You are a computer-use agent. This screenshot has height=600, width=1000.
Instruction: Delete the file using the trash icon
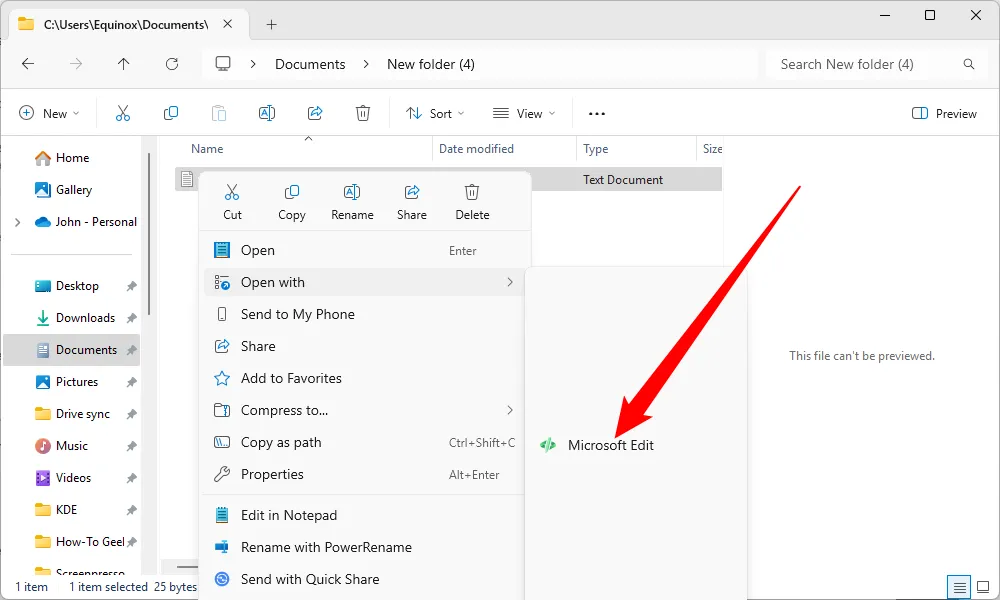pyautogui.click(x=471, y=200)
